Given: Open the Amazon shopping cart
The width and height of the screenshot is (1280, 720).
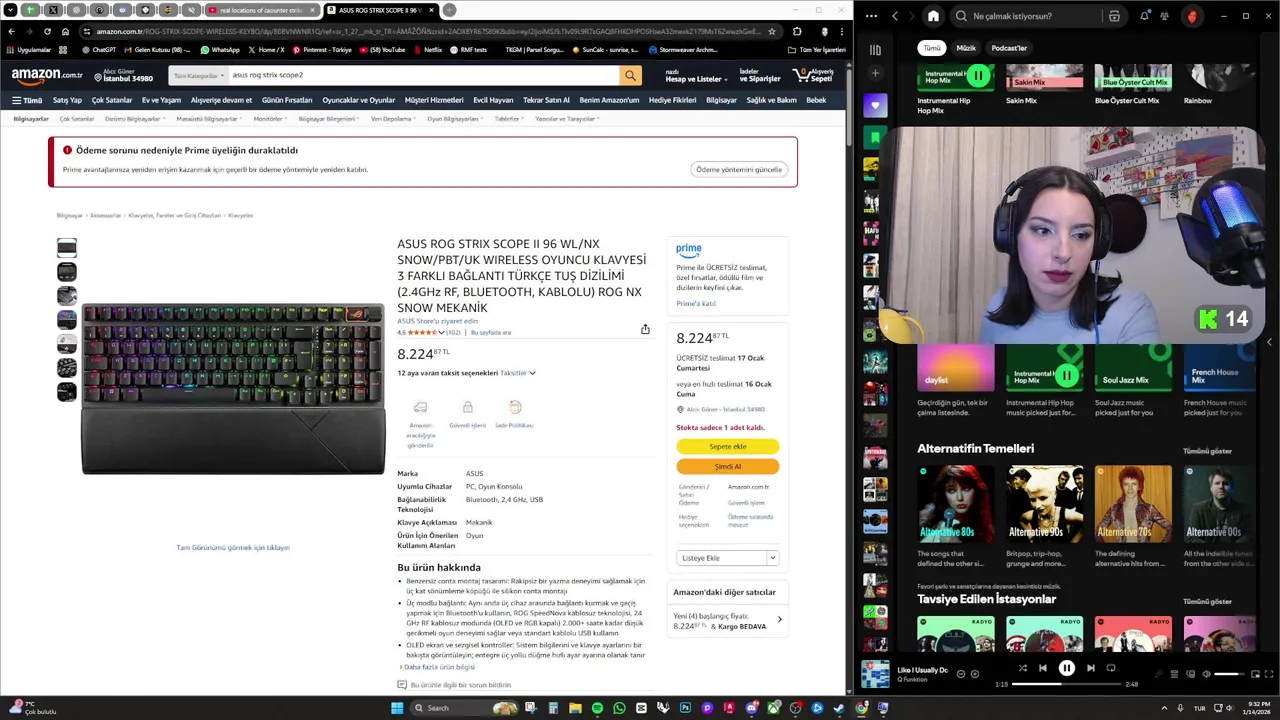Looking at the screenshot, I should [813, 76].
